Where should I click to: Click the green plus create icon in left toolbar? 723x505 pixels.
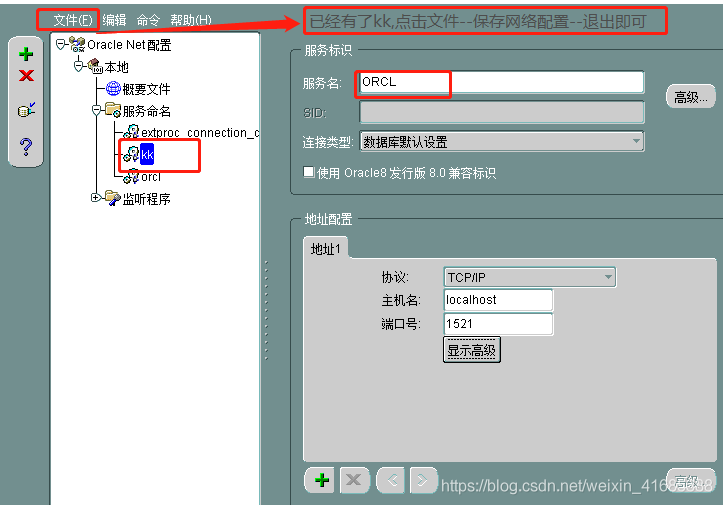pyautogui.click(x=26, y=54)
